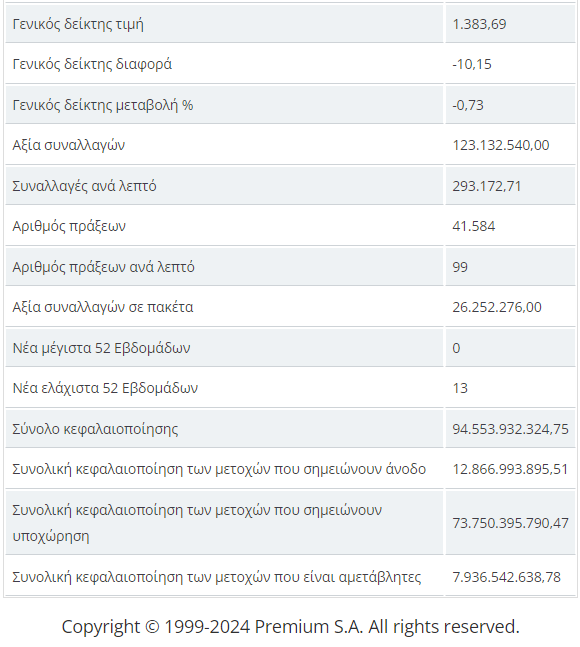580x647 pixels.
Task: Click the Αξία συναλλαγών label
Action: click(68, 145)
